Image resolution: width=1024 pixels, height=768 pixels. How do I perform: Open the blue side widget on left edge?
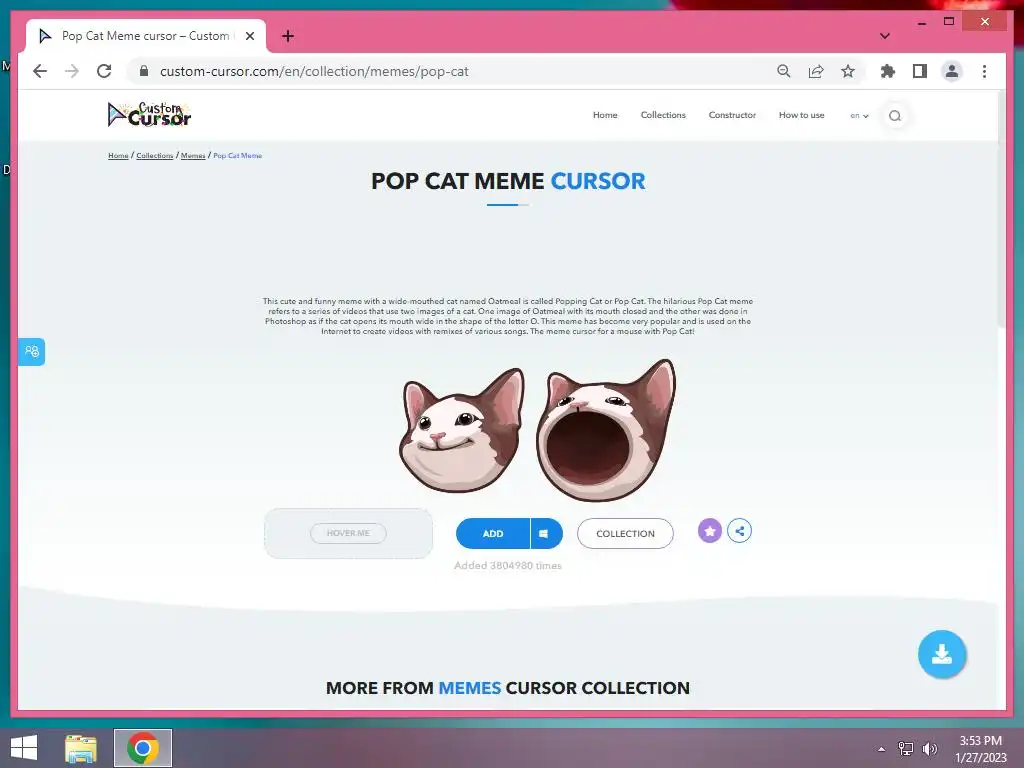point(31,352)
